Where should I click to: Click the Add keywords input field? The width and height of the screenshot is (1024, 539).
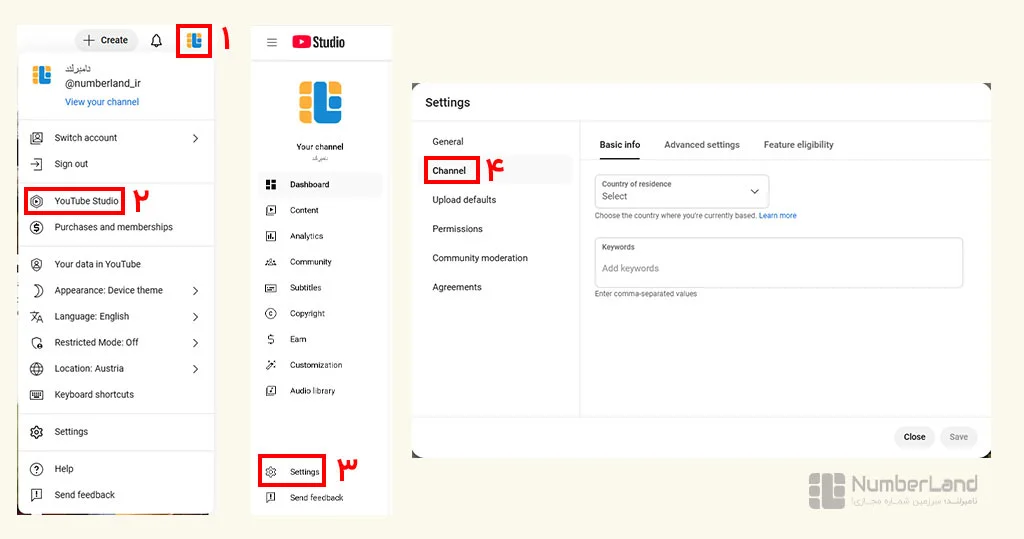(778, 263)
